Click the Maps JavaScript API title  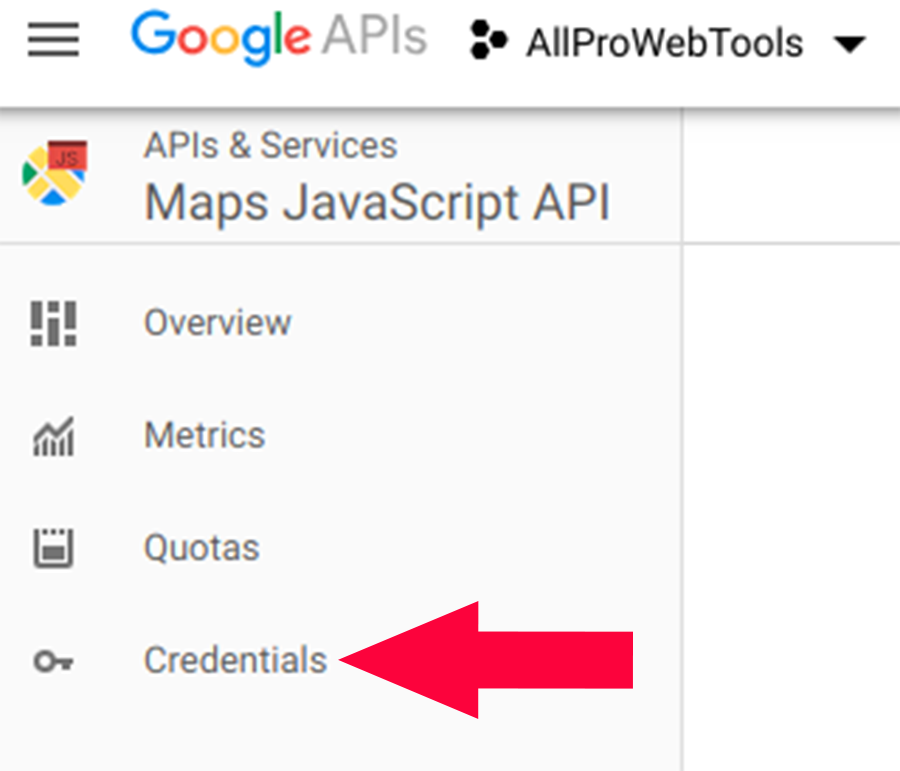click(x=377, y=203)
